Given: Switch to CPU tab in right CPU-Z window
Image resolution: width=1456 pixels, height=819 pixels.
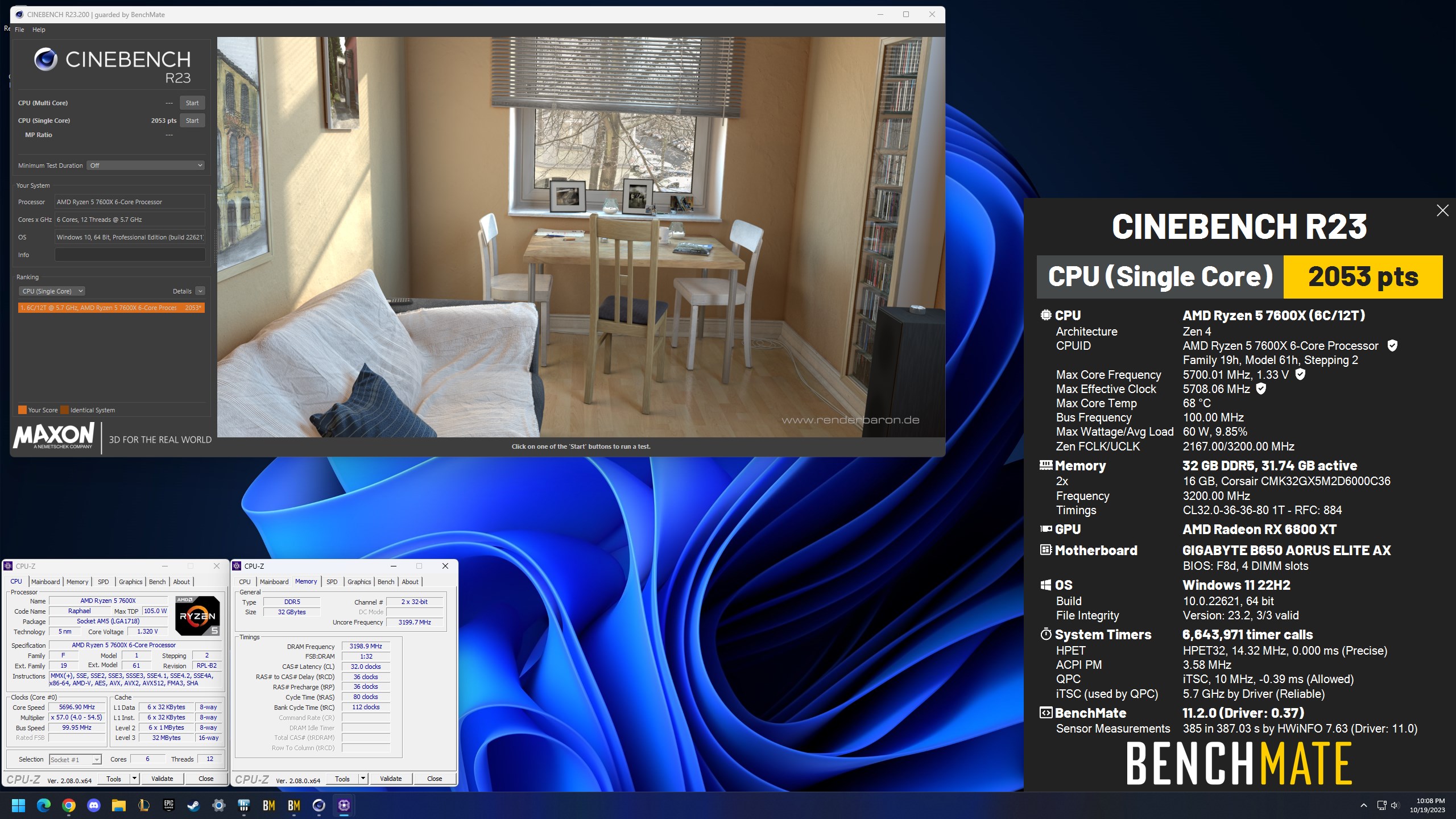Looking at the screenshot, I should tap(245, 582).
